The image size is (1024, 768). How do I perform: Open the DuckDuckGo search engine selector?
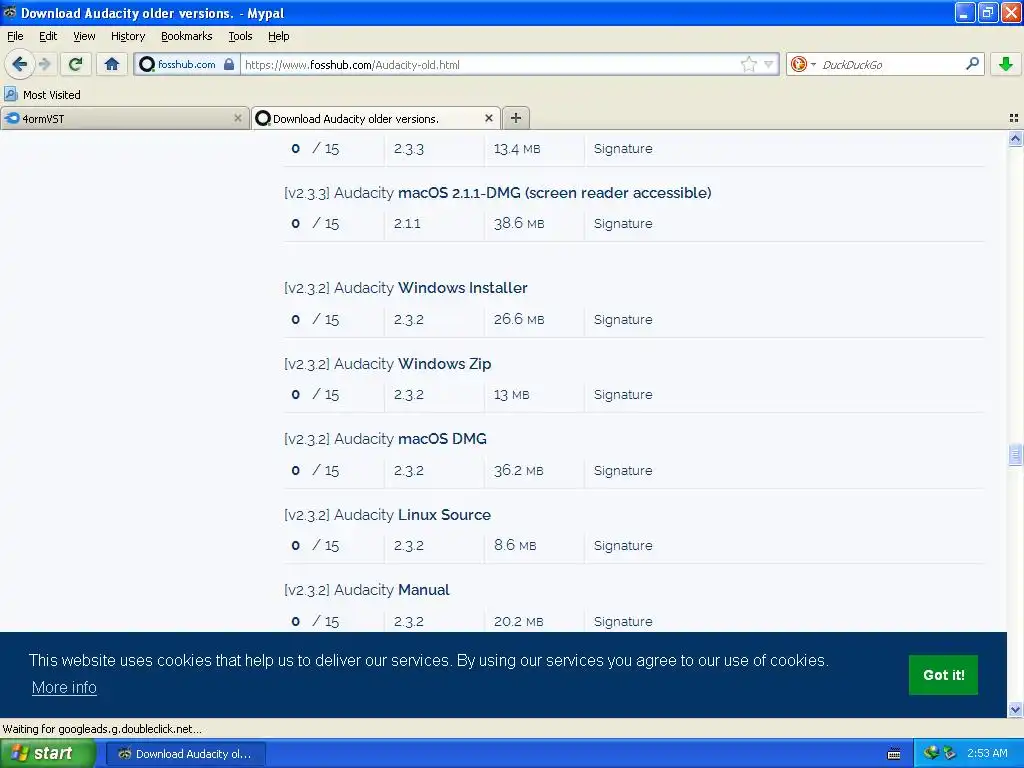coord(803,64)
